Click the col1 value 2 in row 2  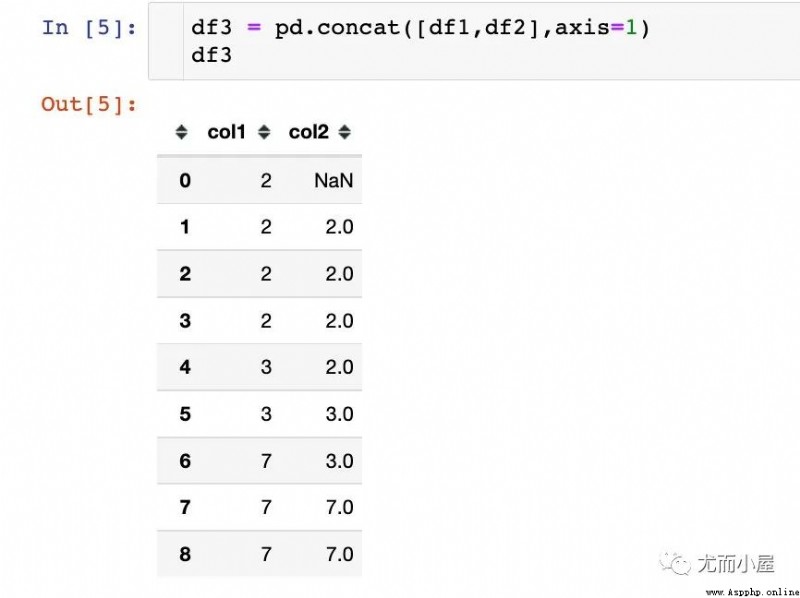tap(266, 273)
